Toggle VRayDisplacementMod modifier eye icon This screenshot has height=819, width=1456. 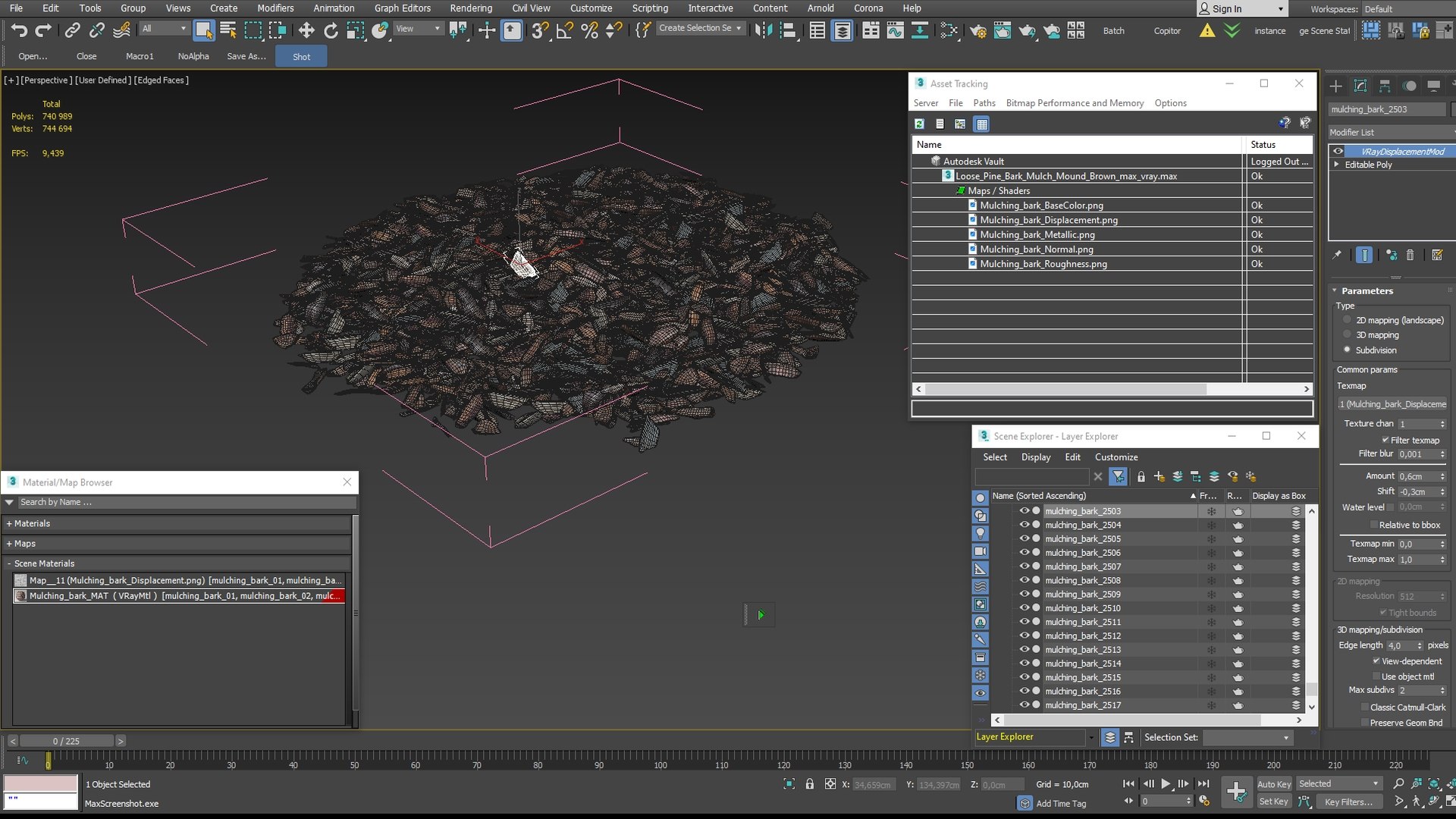click(x=1338, y=151)
